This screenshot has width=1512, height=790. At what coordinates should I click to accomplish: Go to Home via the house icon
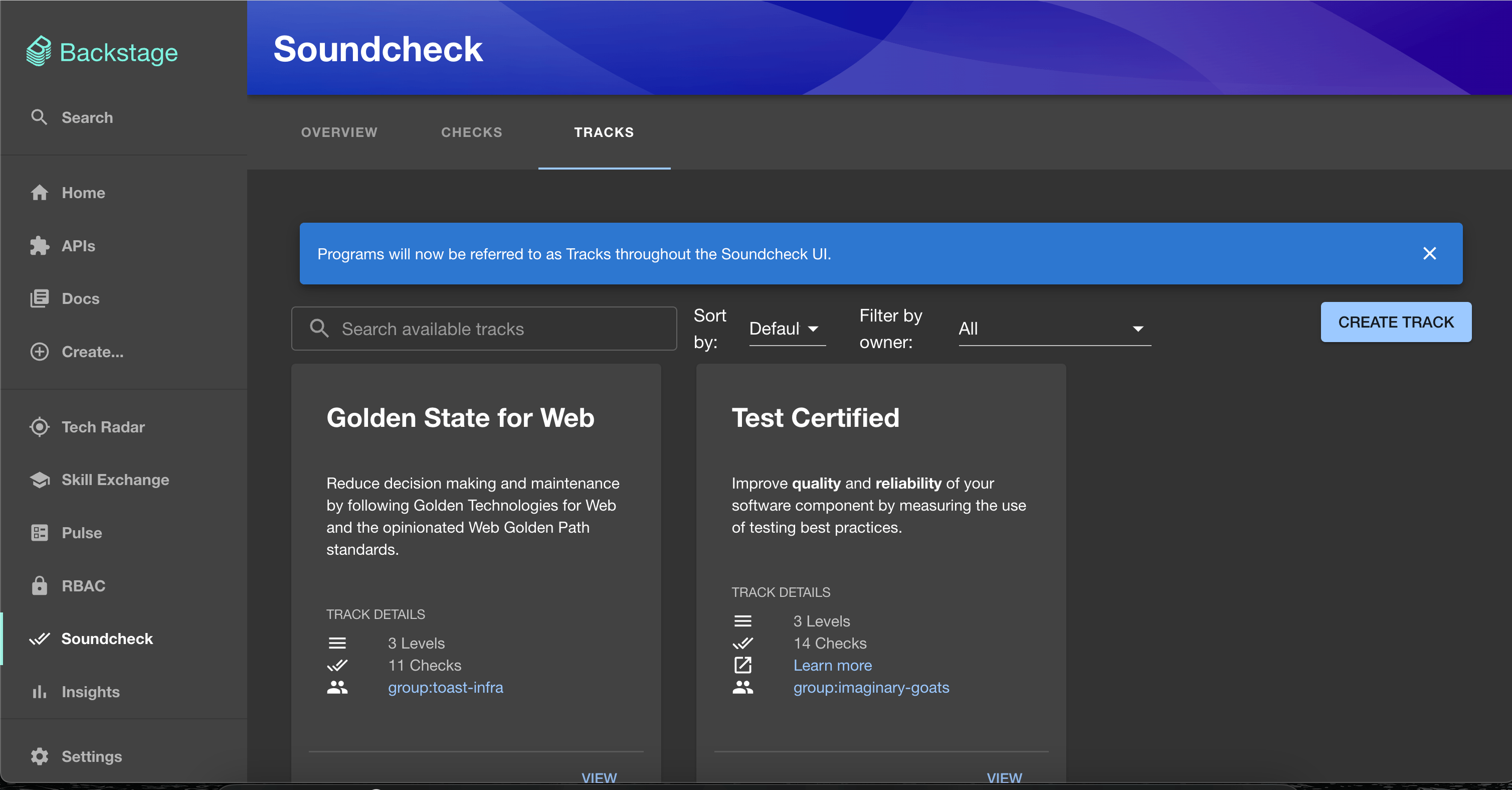(39, 193)
